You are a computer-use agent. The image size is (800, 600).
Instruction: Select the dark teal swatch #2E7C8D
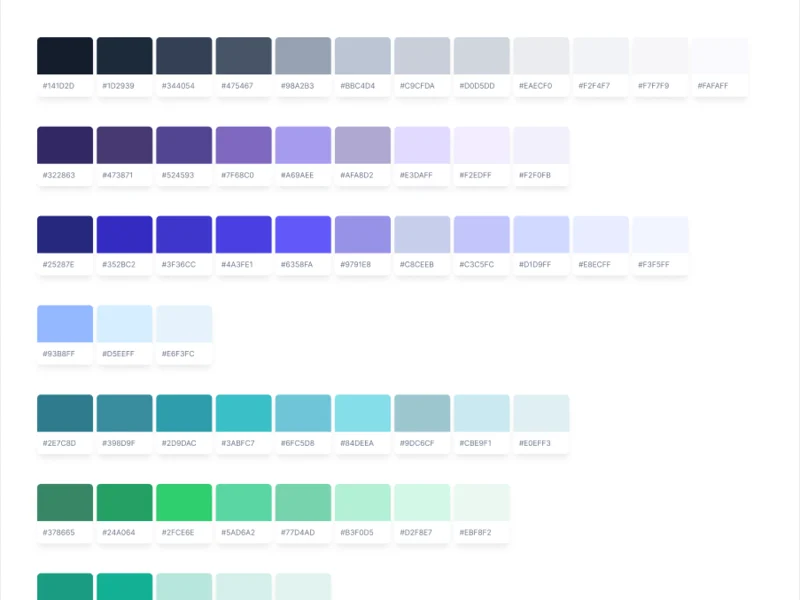pyautogui.click(x=65, y=413)
